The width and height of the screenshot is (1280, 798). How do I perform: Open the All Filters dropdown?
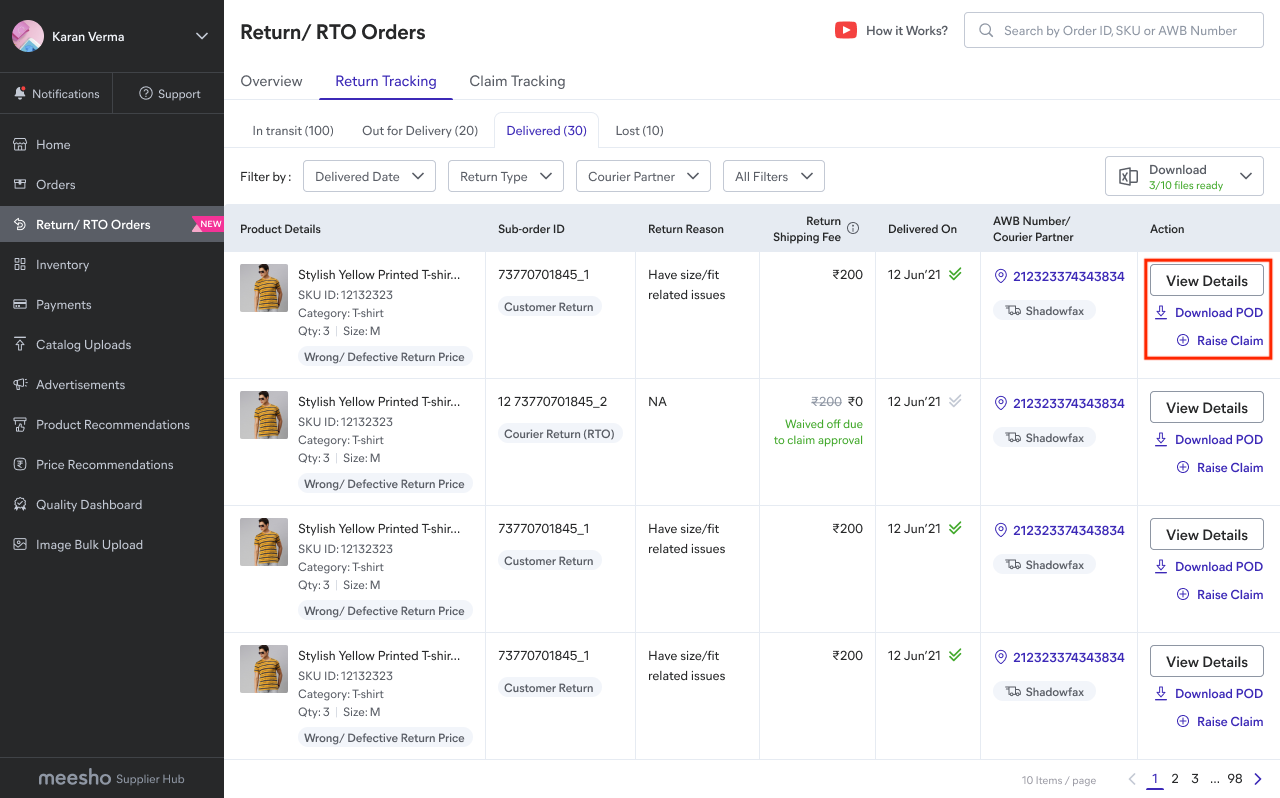click(x=773, y=176)
